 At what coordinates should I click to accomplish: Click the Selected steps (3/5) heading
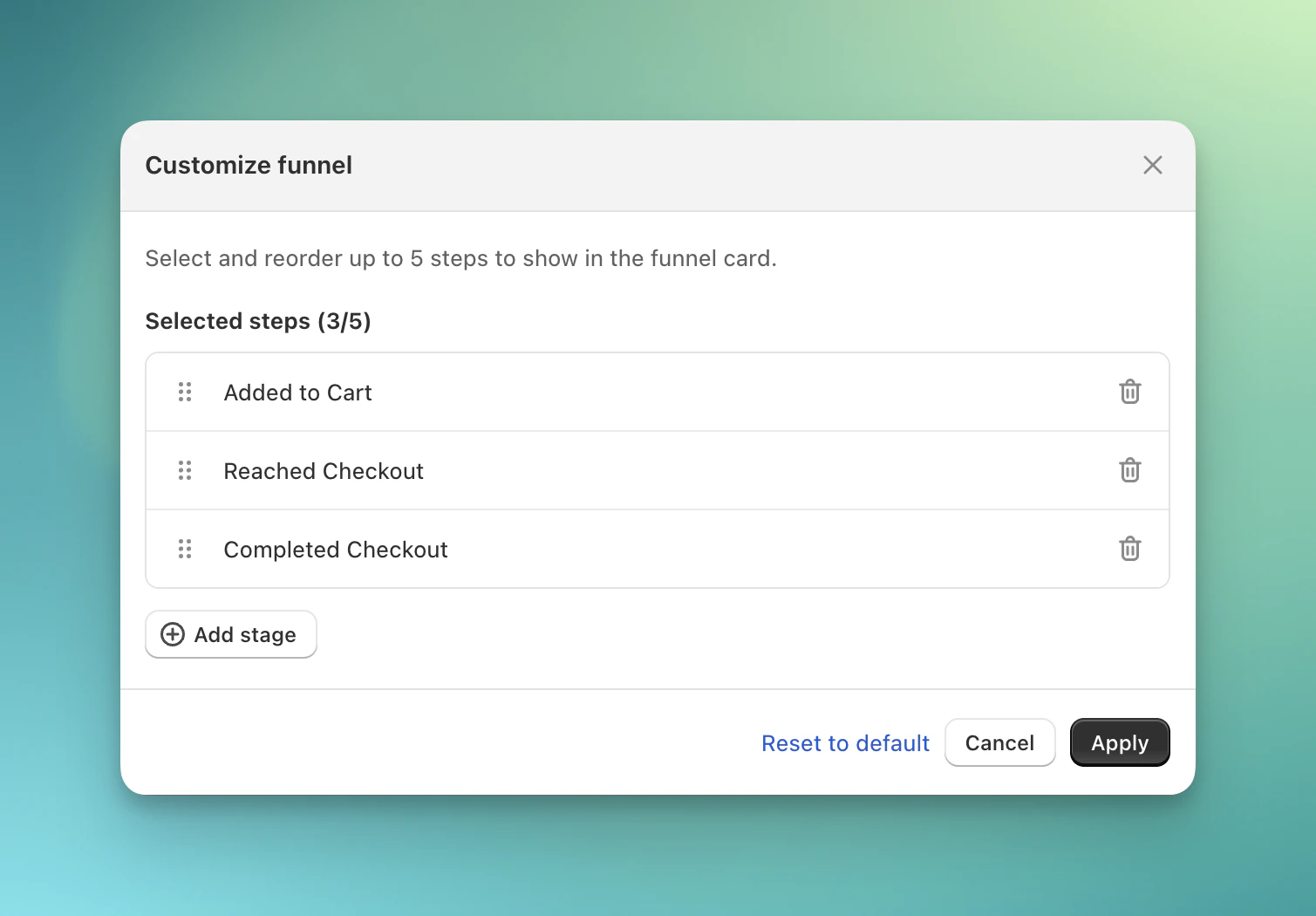pos(258,321)
